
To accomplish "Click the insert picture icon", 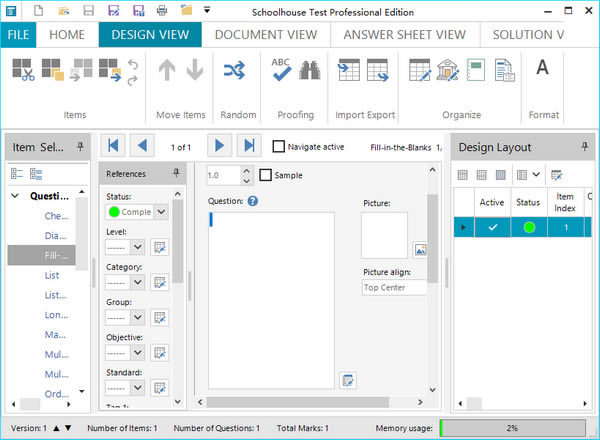I will (421, 249).
